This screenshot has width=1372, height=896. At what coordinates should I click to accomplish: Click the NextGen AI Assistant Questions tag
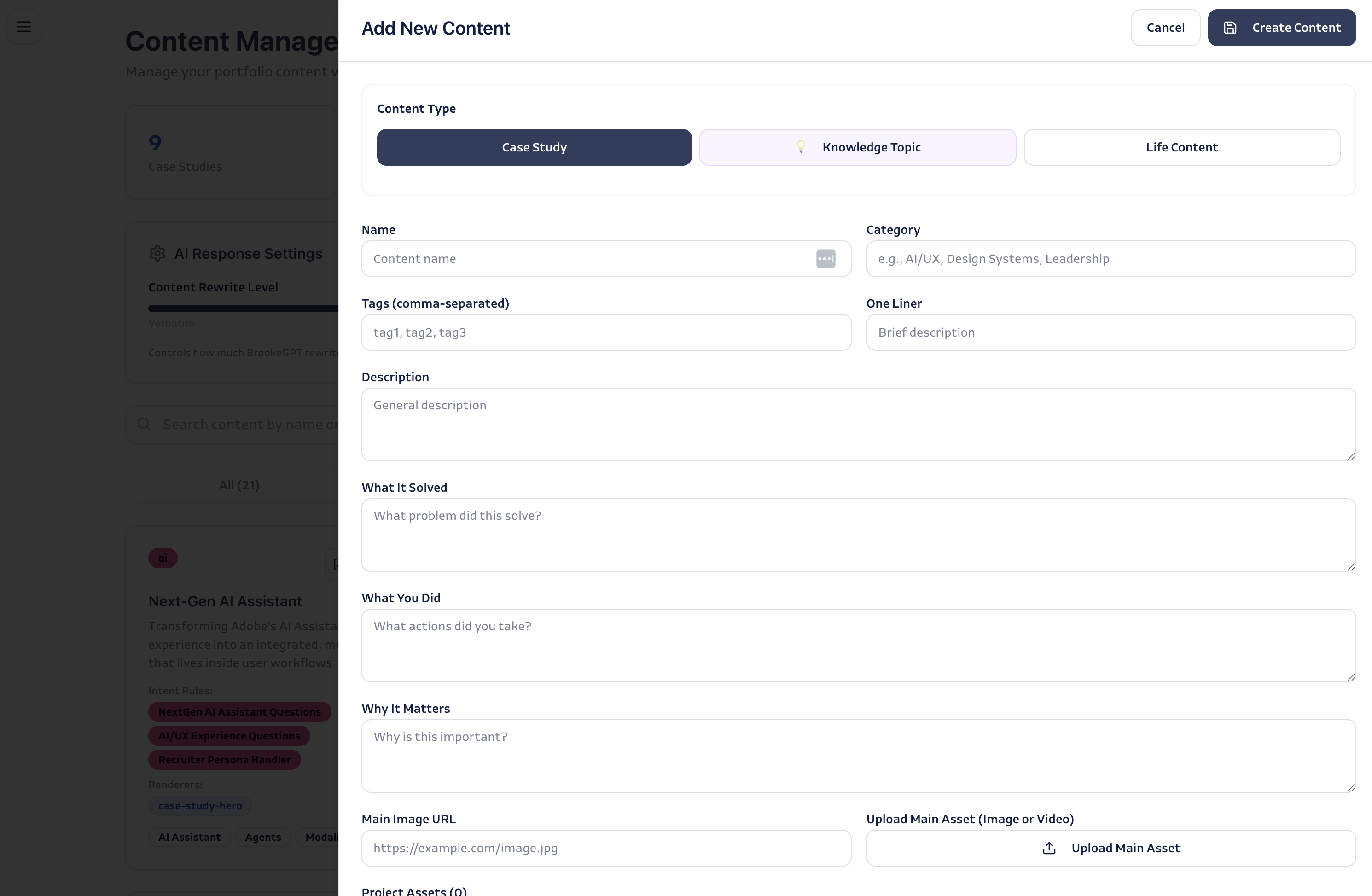[x=239, y=712]
